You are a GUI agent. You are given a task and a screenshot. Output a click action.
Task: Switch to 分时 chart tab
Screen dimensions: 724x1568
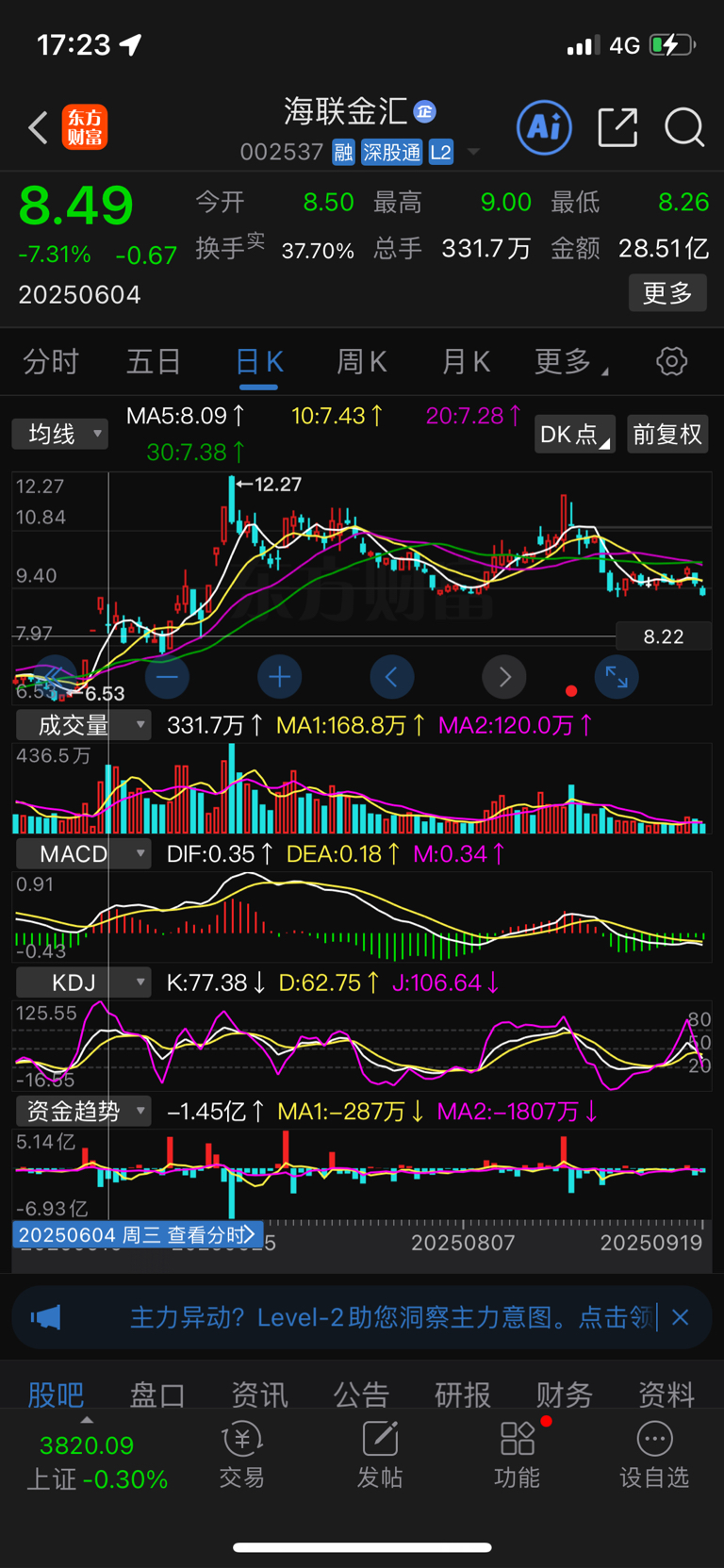(51, 361)
